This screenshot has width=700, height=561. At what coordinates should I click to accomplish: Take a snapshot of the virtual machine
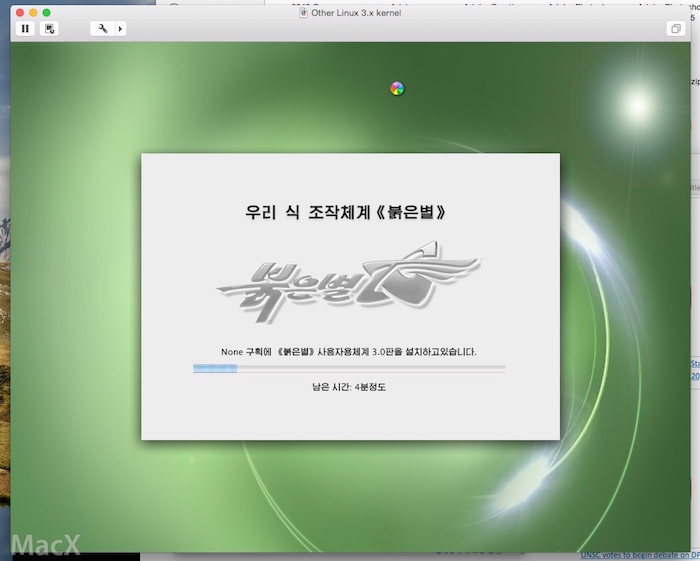49,29
